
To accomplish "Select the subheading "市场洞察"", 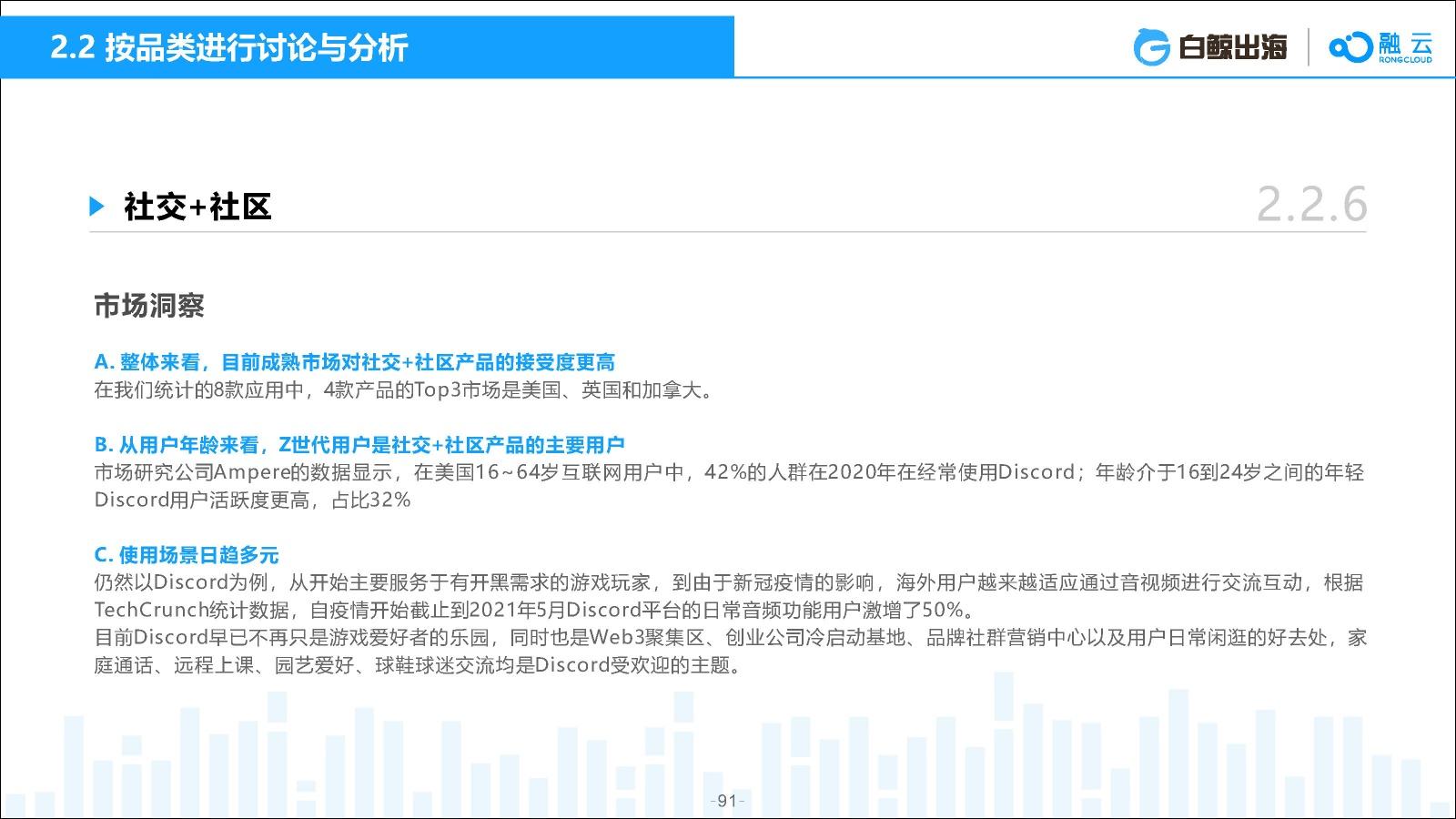I will click(149, 306).
